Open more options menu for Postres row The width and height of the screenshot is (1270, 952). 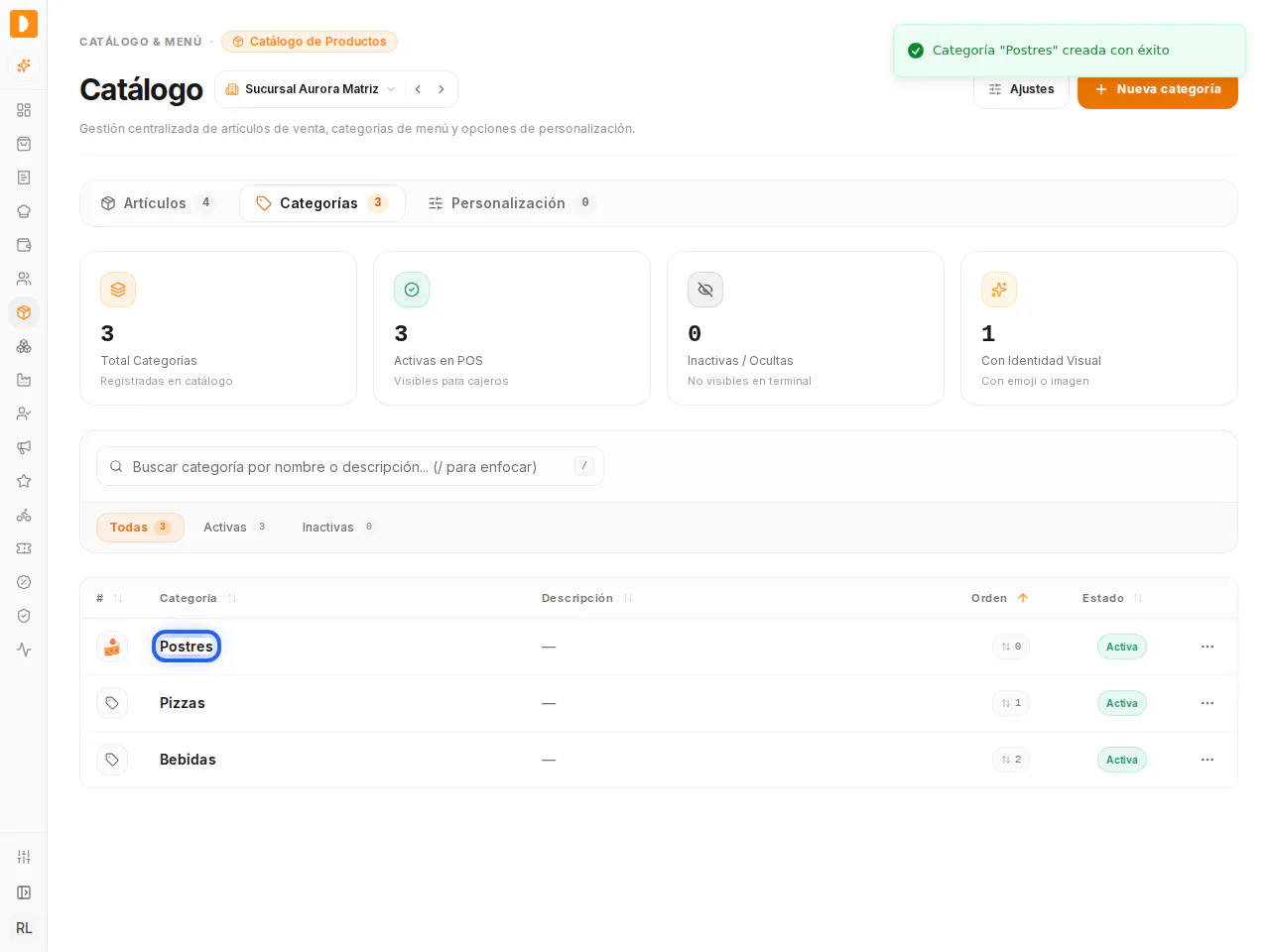tap(1207, 647)
